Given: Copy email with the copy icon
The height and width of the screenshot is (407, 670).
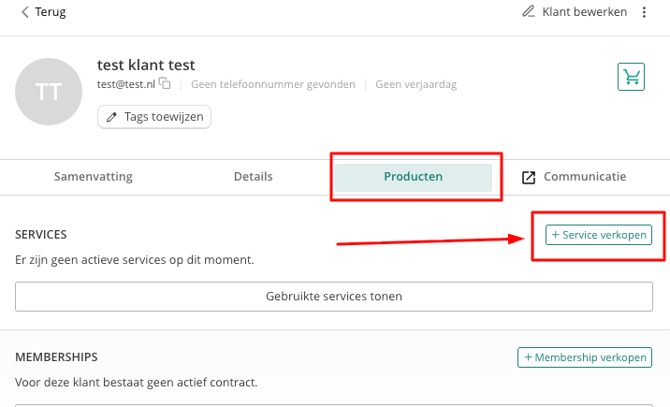Looking at the screenshot, I should (x=165, y=83).
